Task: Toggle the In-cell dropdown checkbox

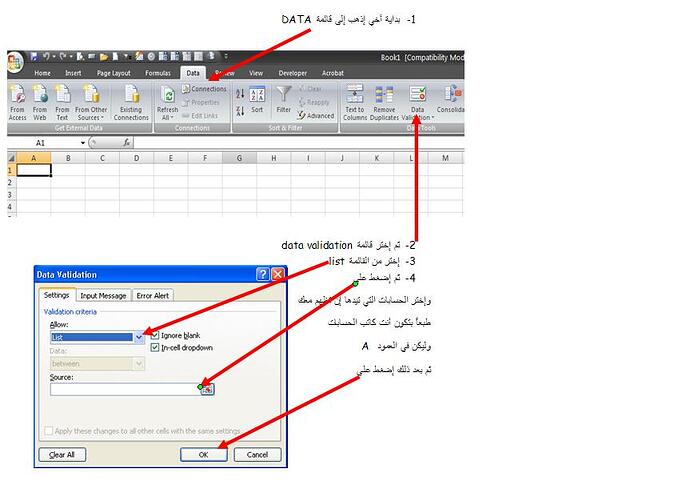Action: pyautogui.click(x=155, y=348)
